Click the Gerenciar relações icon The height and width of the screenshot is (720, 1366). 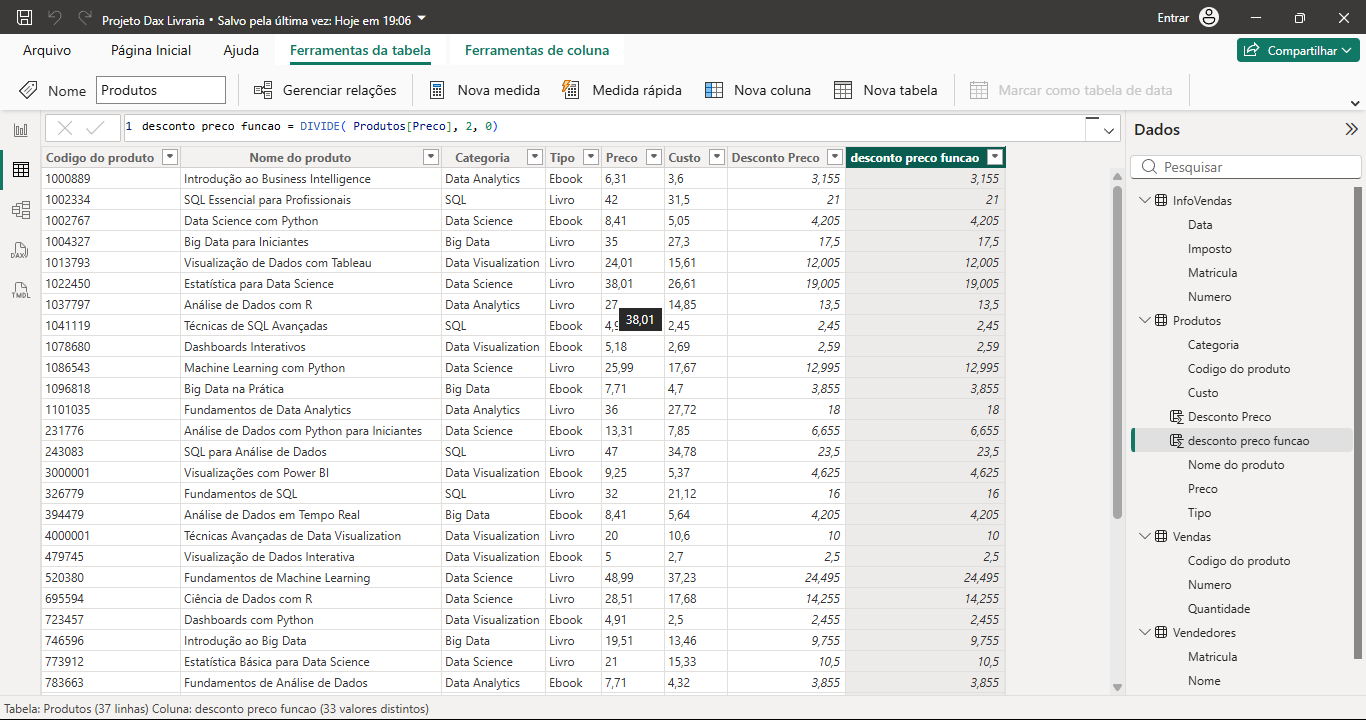tap(263, 90)
